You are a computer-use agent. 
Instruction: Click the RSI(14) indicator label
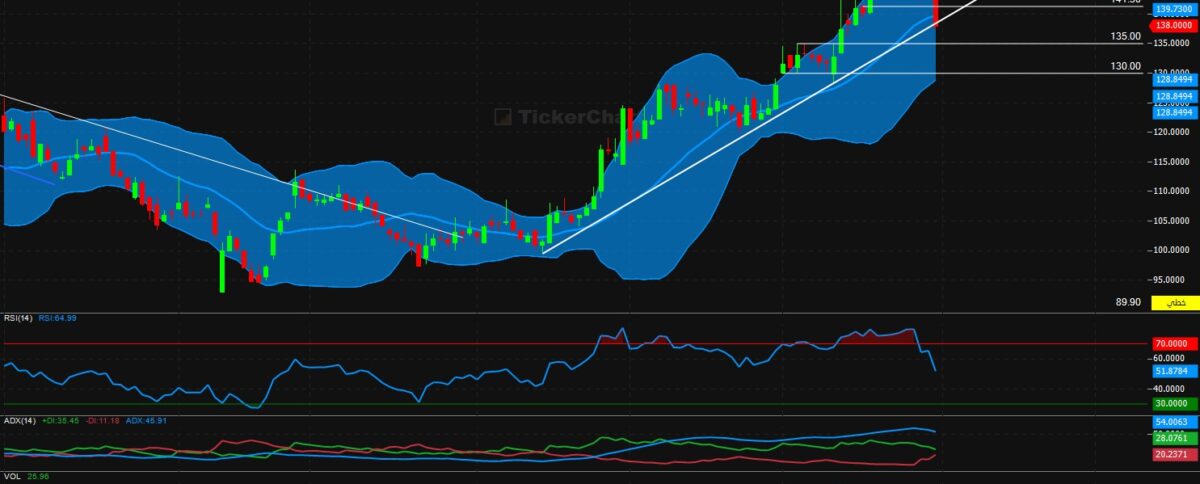point(19,318)
